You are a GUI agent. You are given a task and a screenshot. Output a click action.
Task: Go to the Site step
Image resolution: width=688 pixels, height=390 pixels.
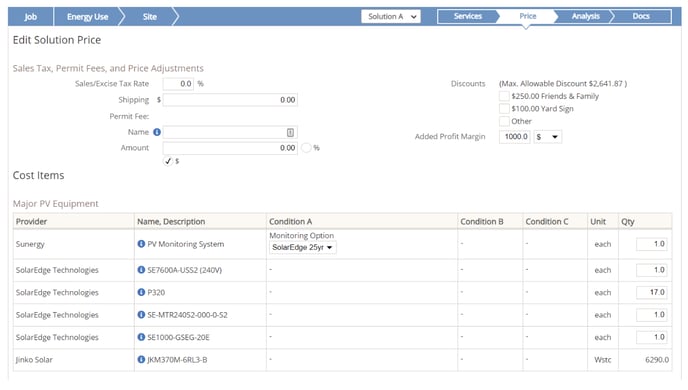(x=150, y=17)
